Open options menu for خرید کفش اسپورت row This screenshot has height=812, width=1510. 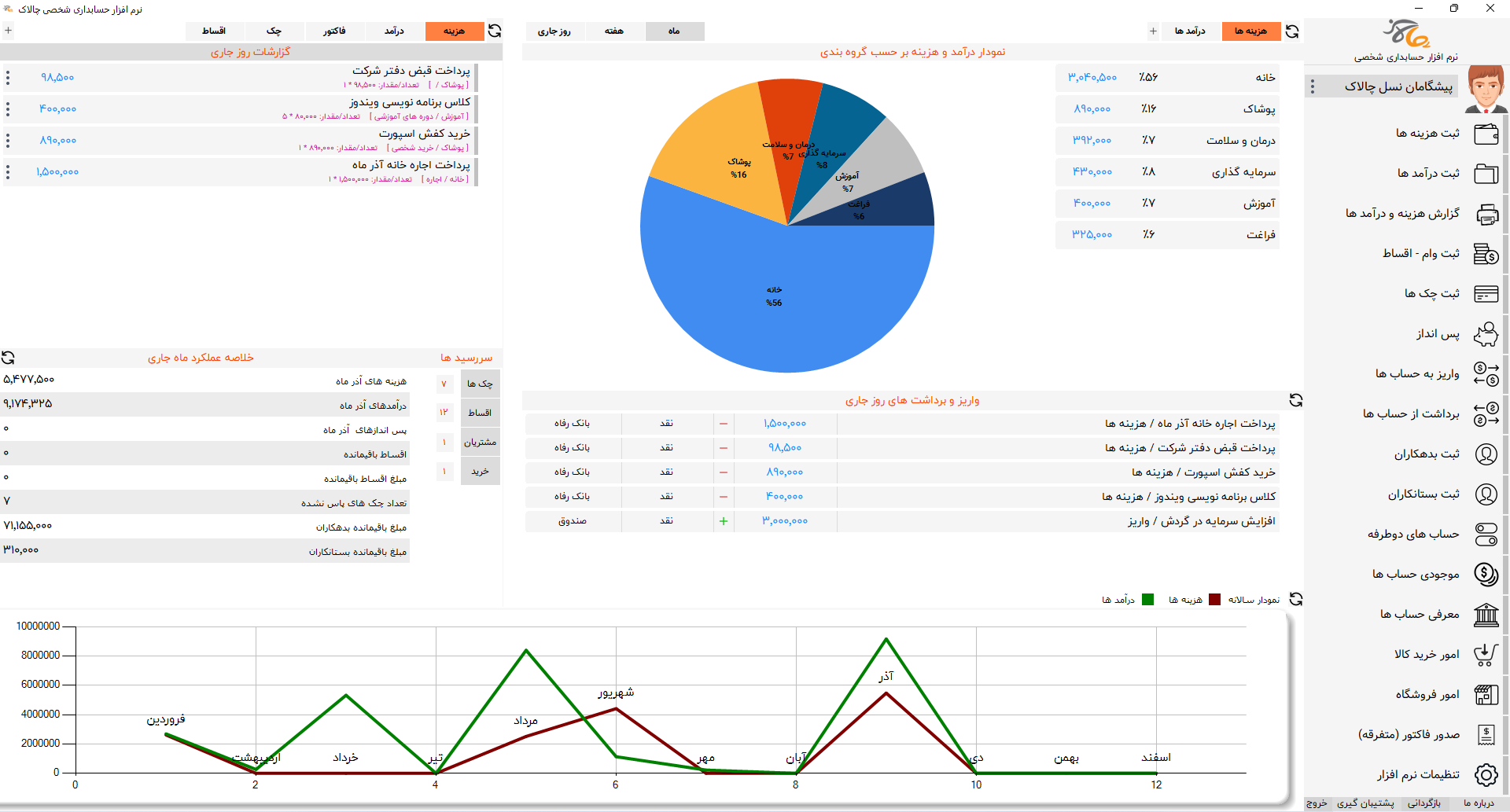(x=8, y=141)
